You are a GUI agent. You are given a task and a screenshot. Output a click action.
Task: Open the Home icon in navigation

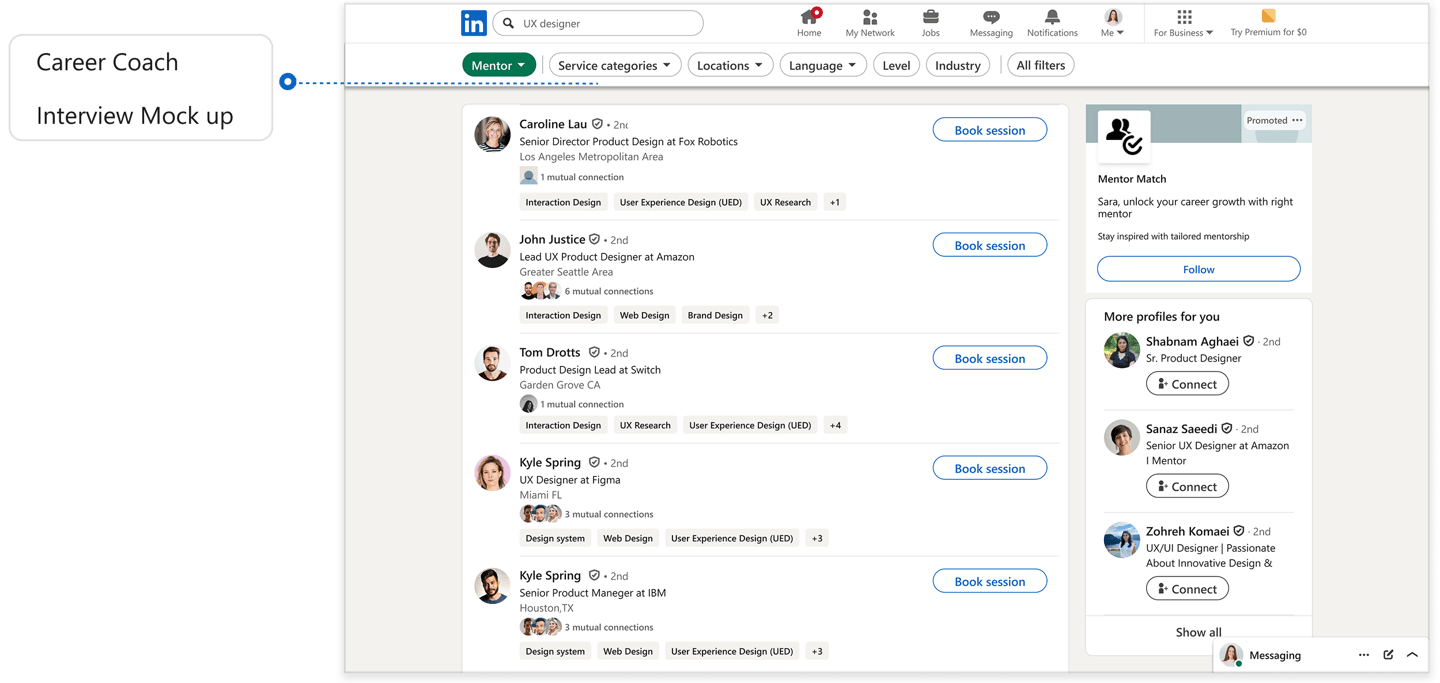coord(809,17)
